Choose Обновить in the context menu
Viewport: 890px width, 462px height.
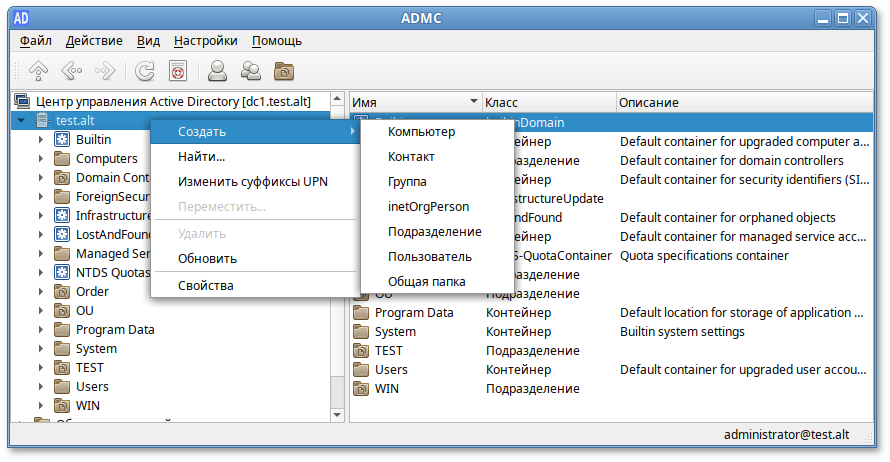pos(255,259)
